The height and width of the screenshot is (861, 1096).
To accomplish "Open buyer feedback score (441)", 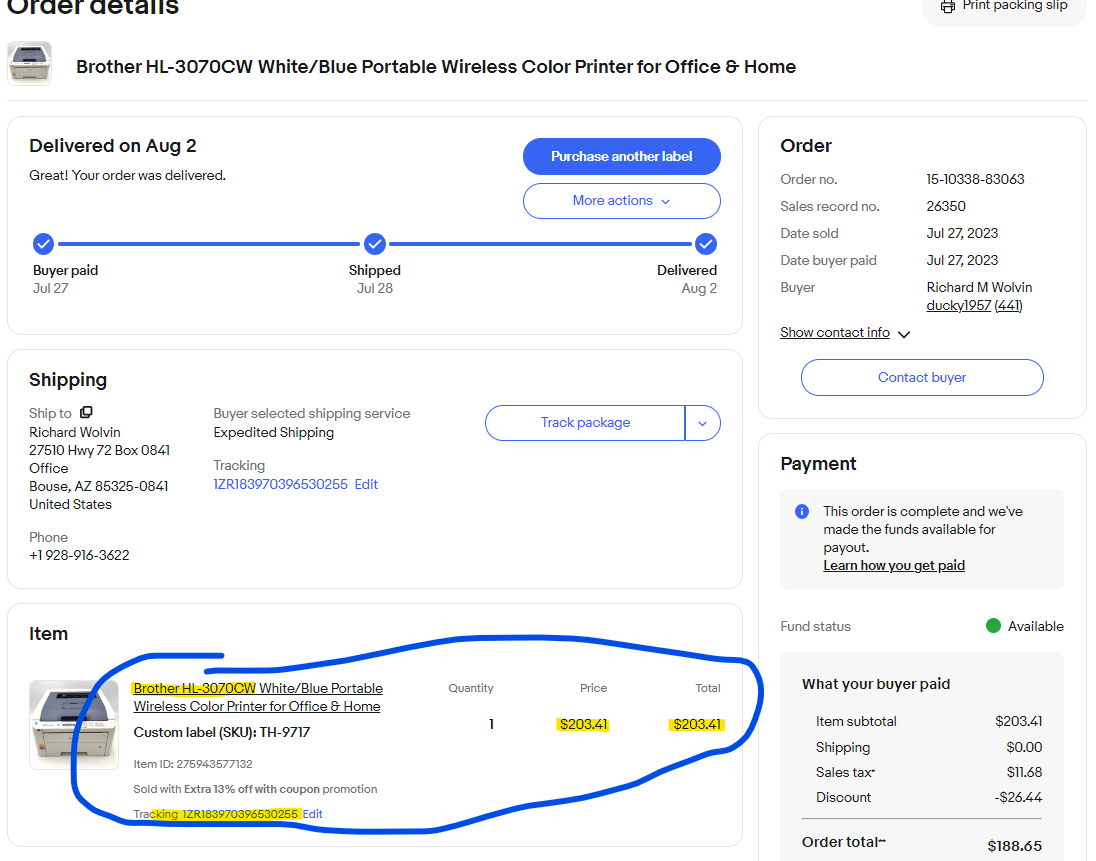I will pos(1008,305).
